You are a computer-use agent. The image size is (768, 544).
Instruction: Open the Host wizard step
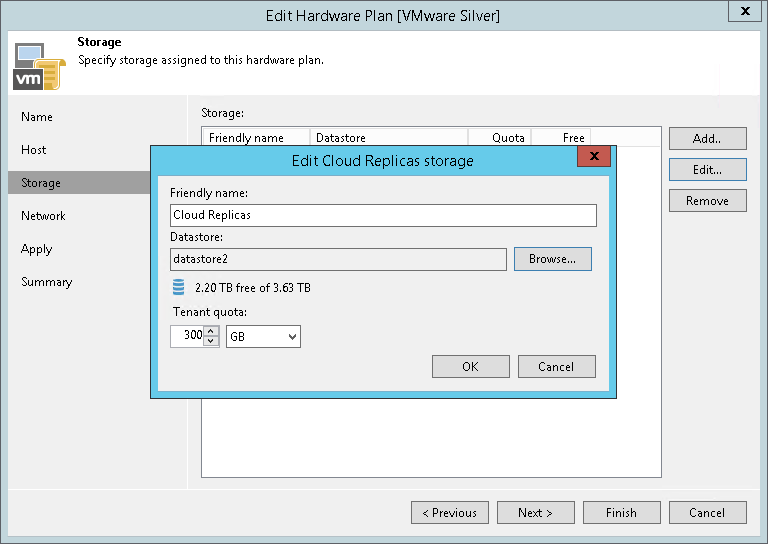[33, 150]
